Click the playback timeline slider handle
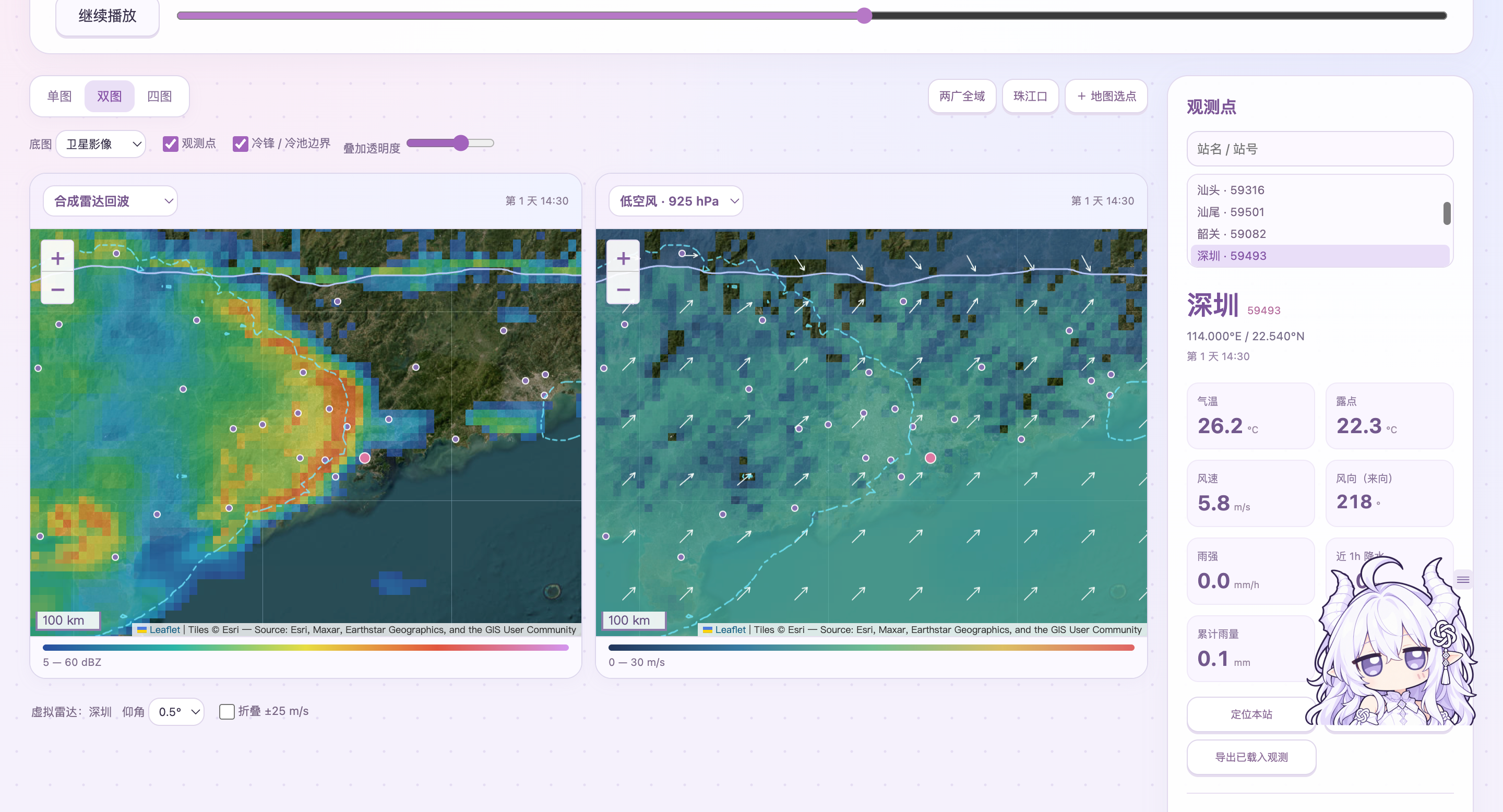The width and height of the screenshot is (1503, 812). click(x=864, y=16)
